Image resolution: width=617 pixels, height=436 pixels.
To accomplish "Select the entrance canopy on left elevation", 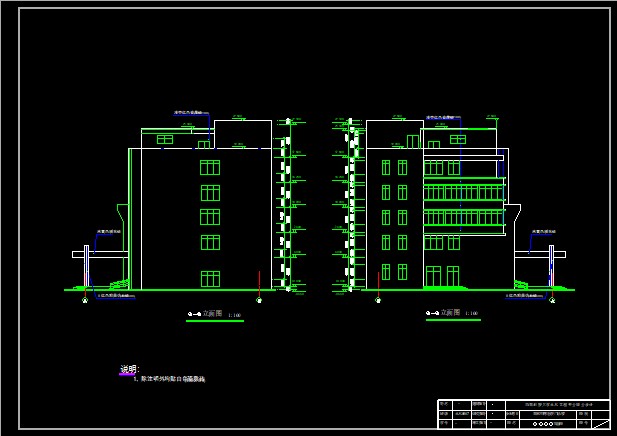I will point(100,254).
